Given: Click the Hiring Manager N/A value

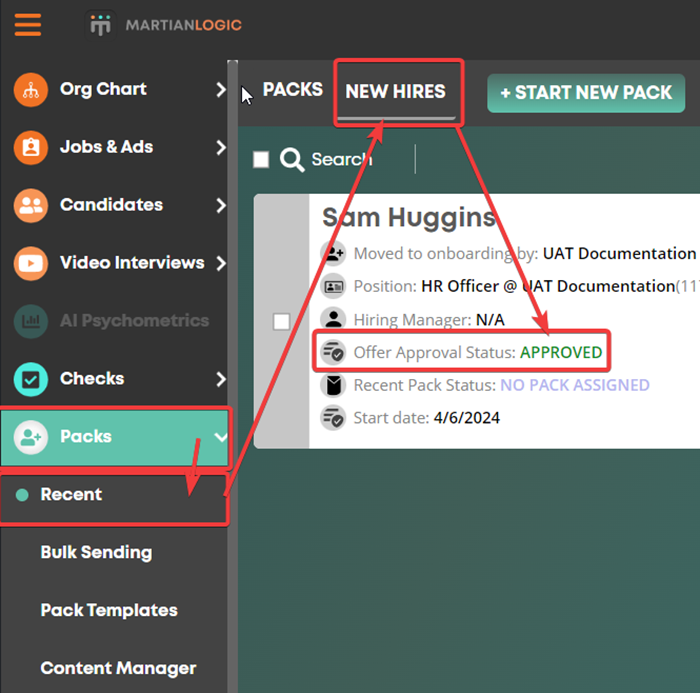Looking at the screenshot, I should tap(490, 320).
